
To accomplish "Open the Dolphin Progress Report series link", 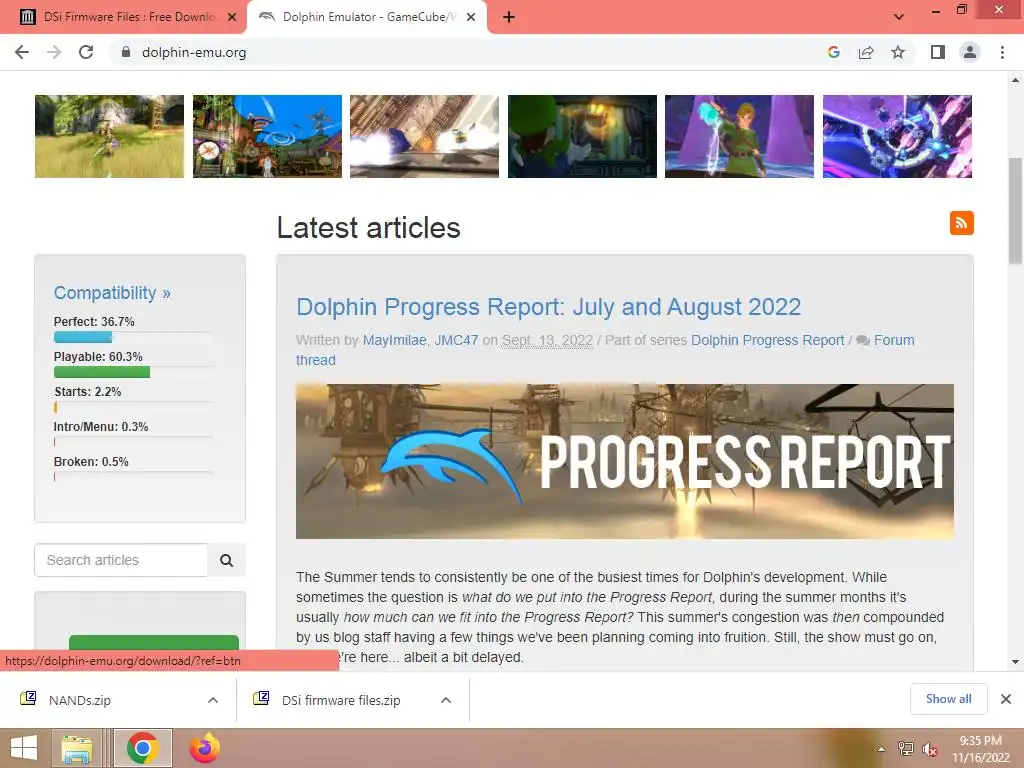I will coord(767,340).
